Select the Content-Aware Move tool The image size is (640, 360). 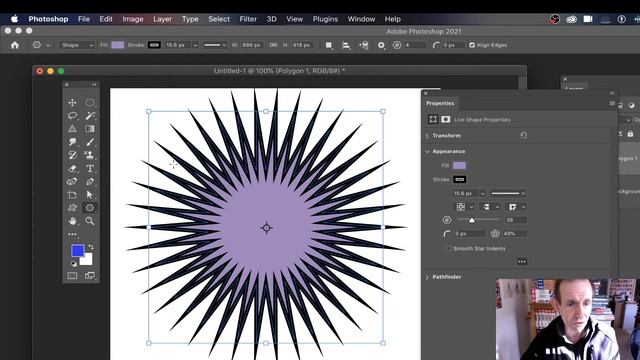(73, 181)
